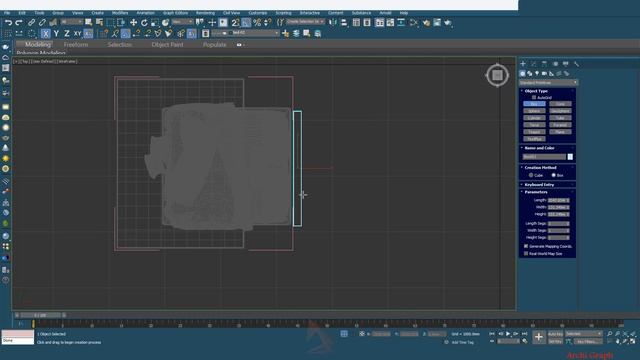Image resolution: width=640 pixels, height=360 pixels.
Task: Select the Unlink Selection icon
Action: (42, 22)
